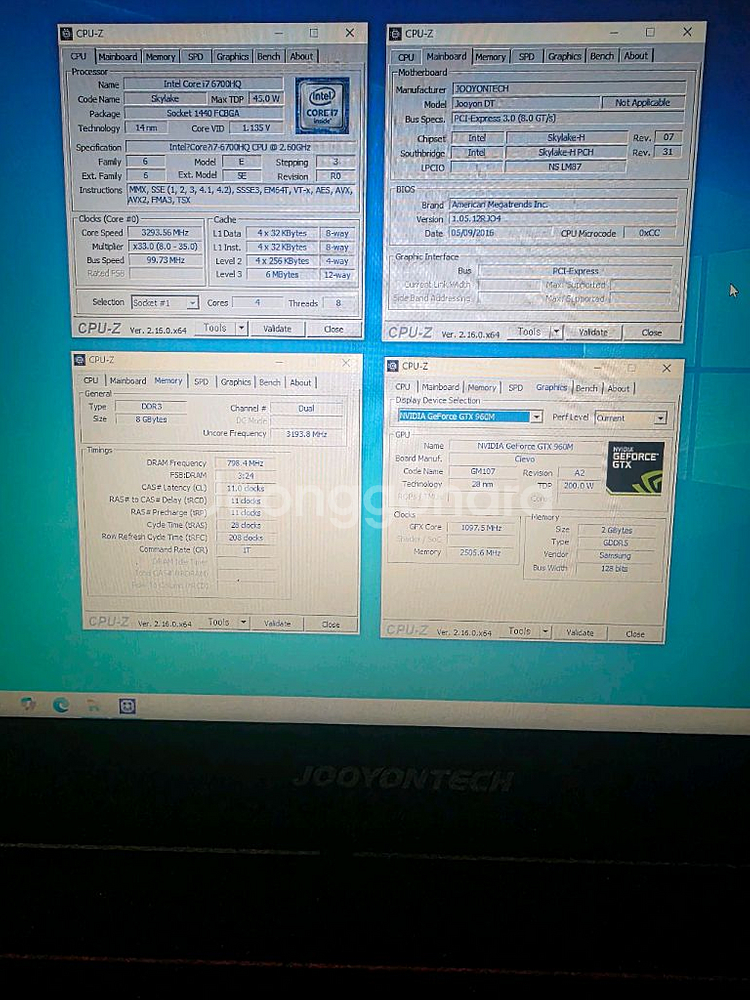Open SPD tab in Memory window

pos(201,381)
